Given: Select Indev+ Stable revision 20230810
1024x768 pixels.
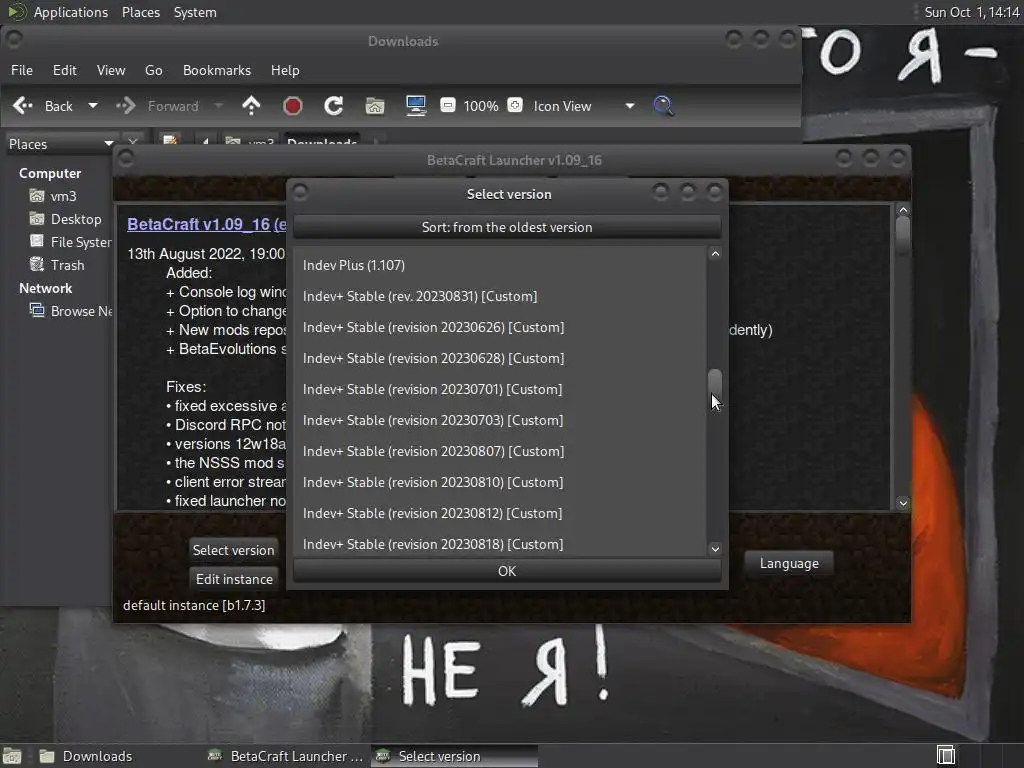Looking at the screenshot, I should tap(500, 482).
